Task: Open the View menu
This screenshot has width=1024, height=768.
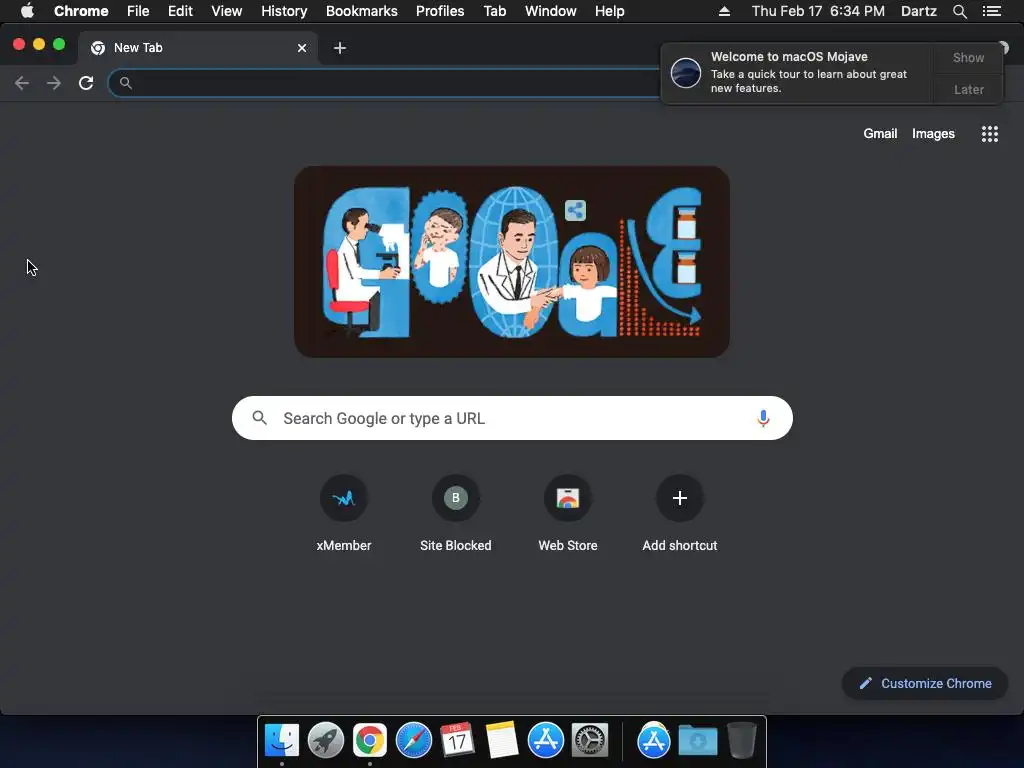Action: (227, 11)
